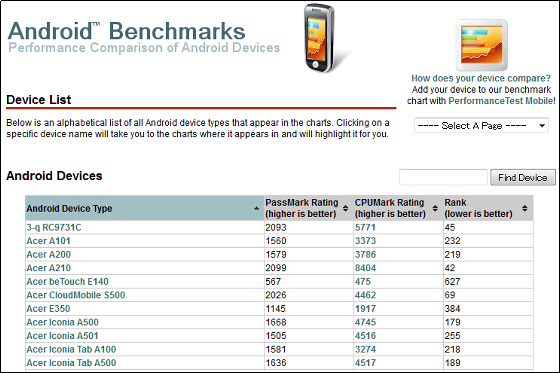Select Rank value 45
560x373 pixels.
450,228
